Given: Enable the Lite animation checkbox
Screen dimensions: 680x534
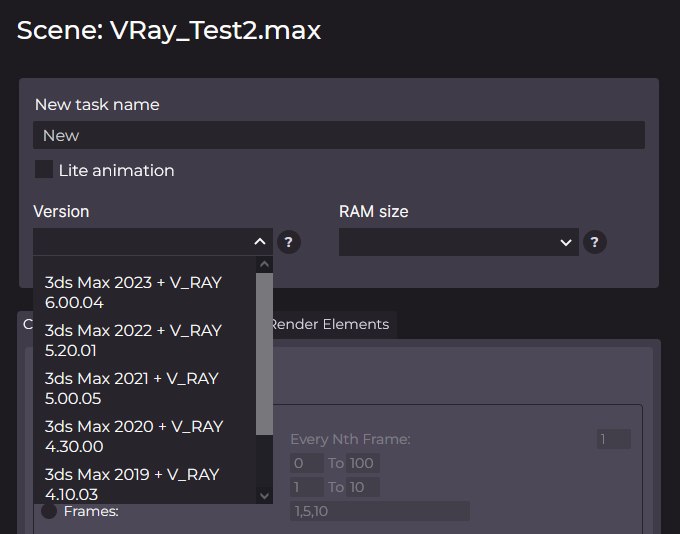Looking at the screenshot, I should [44, 169].
